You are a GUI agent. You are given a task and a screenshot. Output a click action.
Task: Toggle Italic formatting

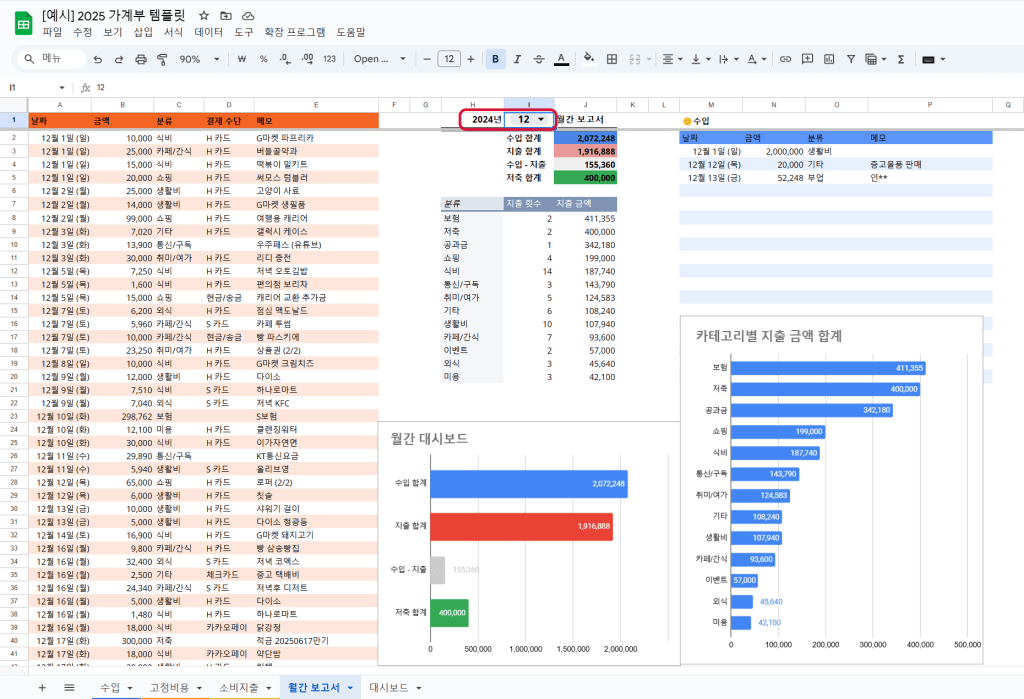click(x=518, y=59)
